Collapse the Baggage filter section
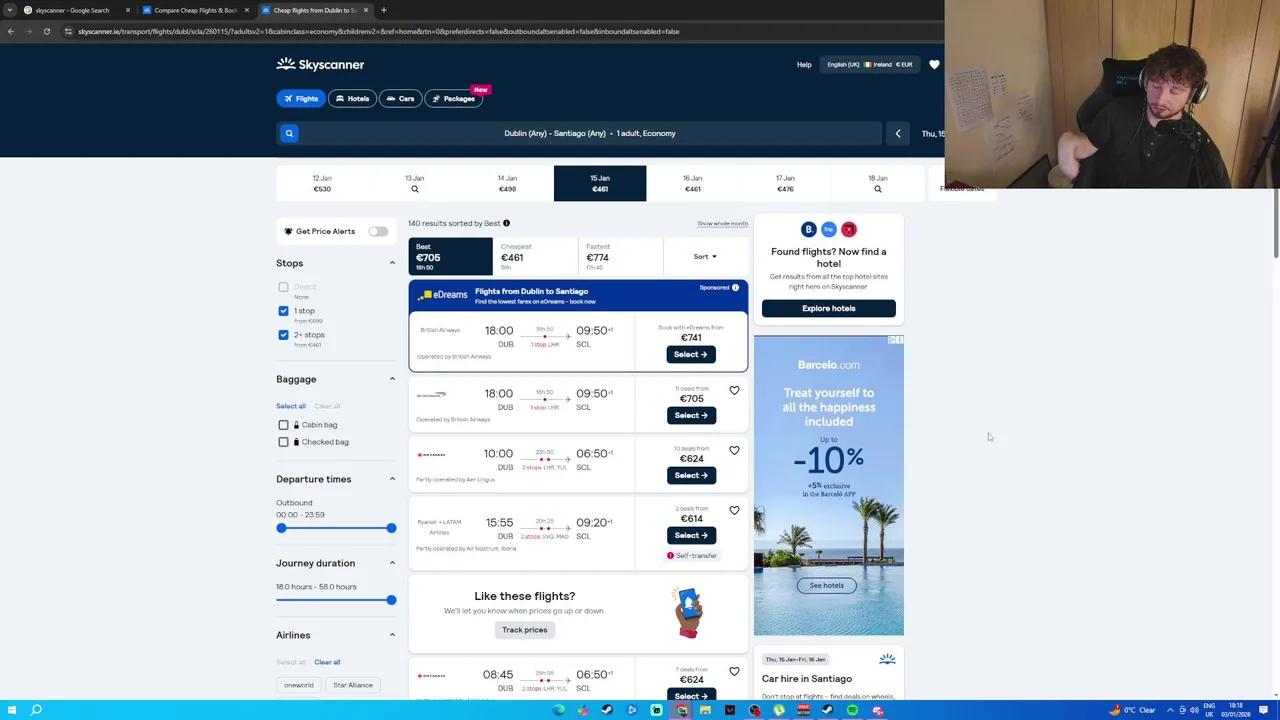The width and height of the screenshot is (1280, 720). [392, 379]
